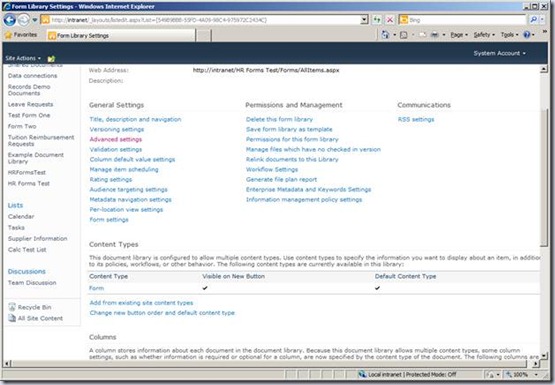Click the page icon in the address bar
The image size is (555, 385).
tap(45, 20)
